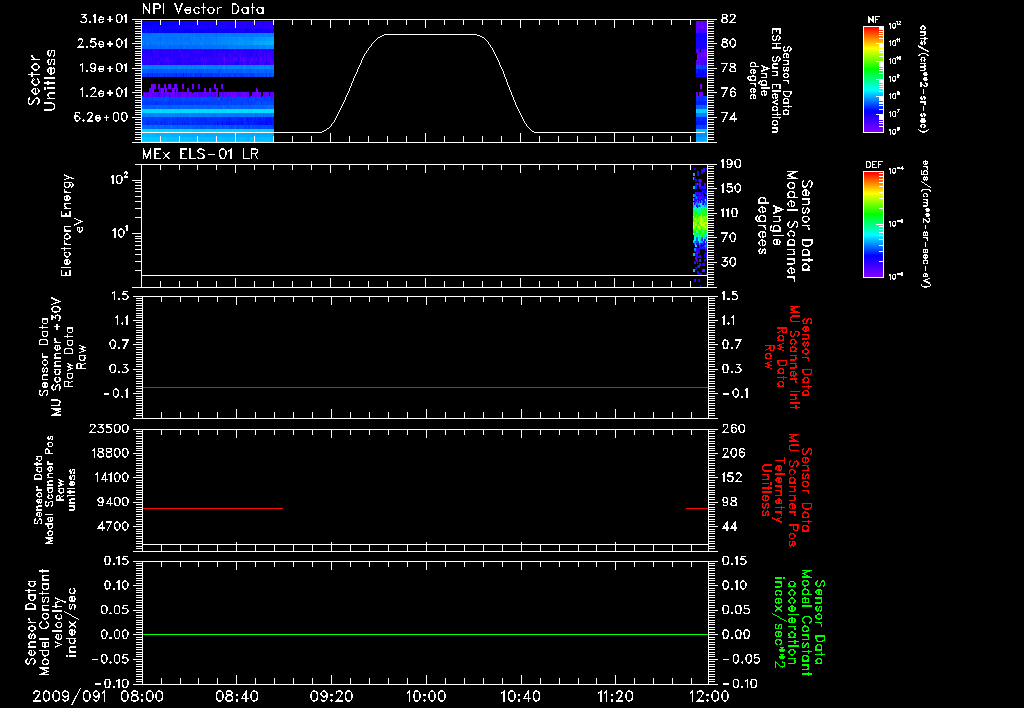Click the "3.1e+01" sector tick label
This screenshot has width=1024, height=708.
pos(104,19)
